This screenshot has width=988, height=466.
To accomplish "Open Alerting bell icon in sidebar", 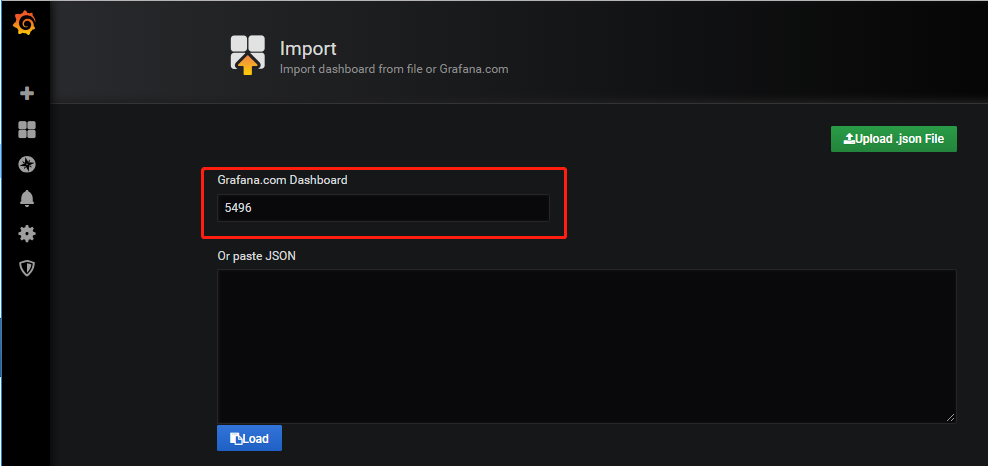I will 27,199.
